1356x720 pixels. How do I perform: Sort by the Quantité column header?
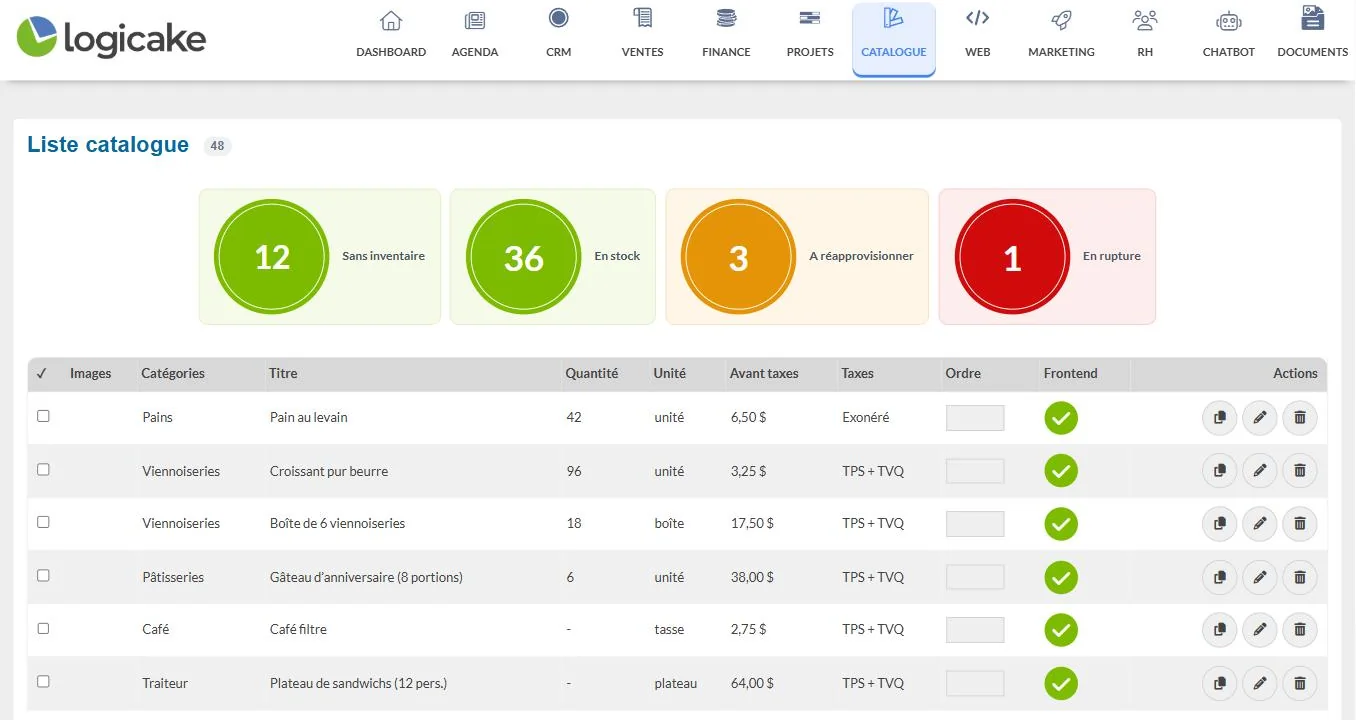pyautogui.click(x=592, y=373)
